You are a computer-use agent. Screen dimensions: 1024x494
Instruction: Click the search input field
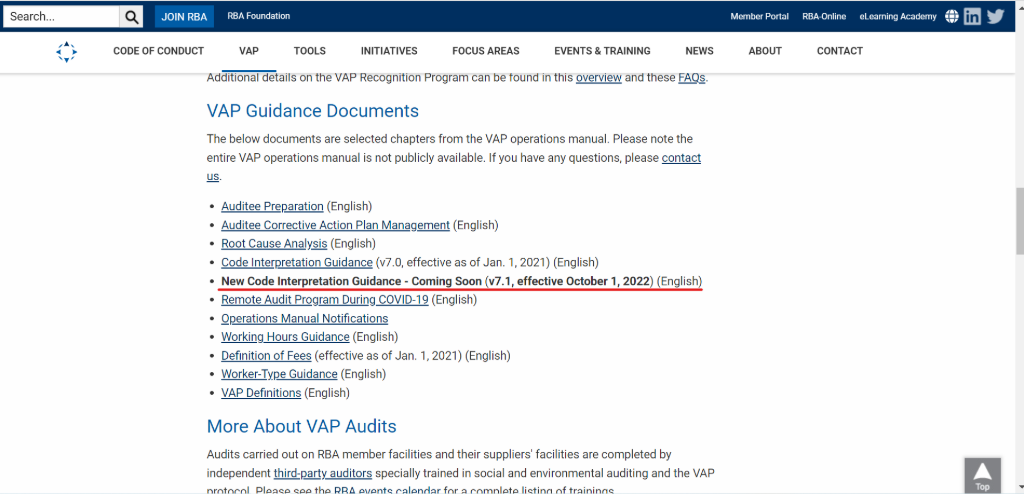61,17
